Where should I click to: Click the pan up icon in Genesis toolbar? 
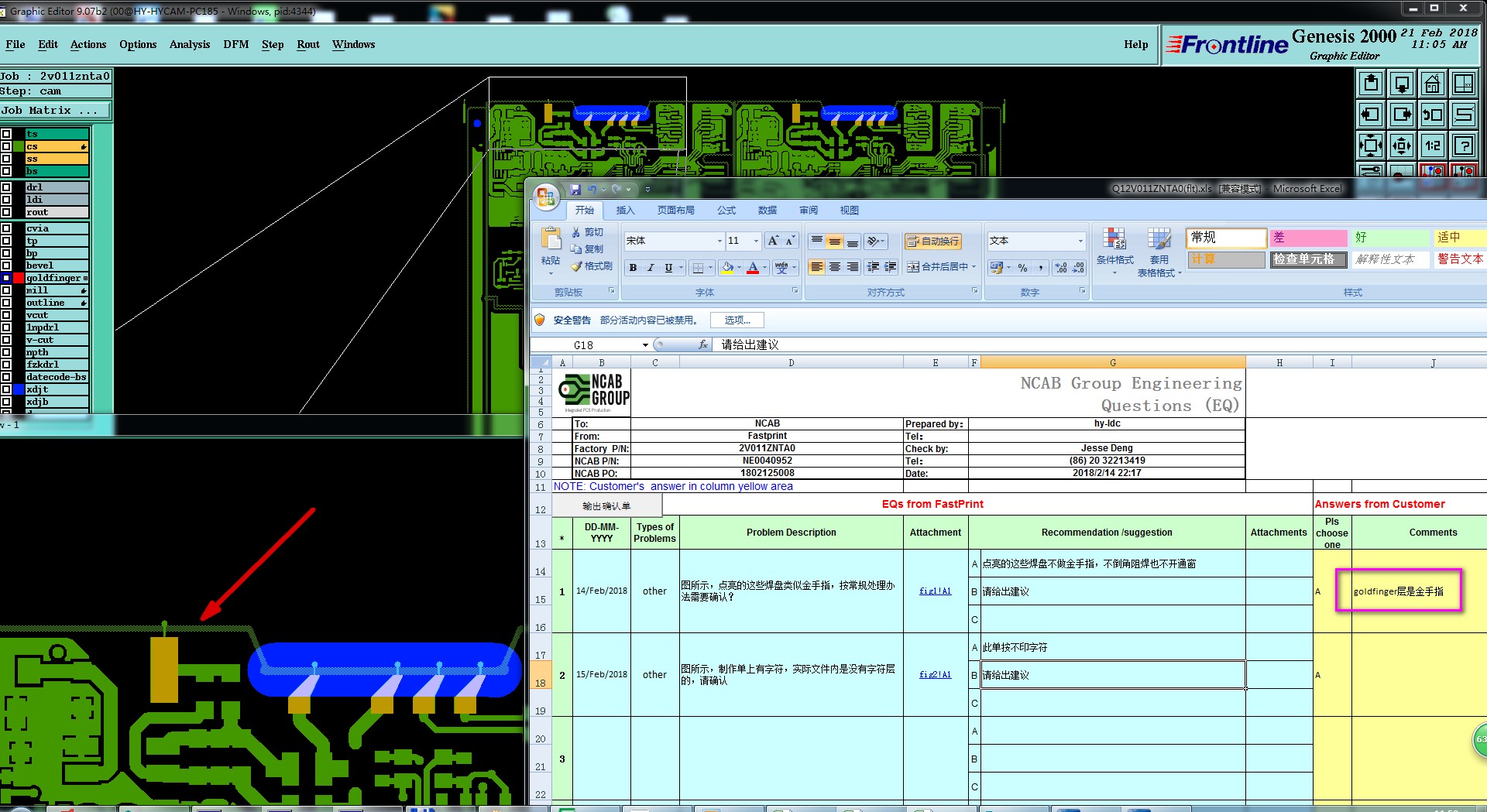[1370, 84]
